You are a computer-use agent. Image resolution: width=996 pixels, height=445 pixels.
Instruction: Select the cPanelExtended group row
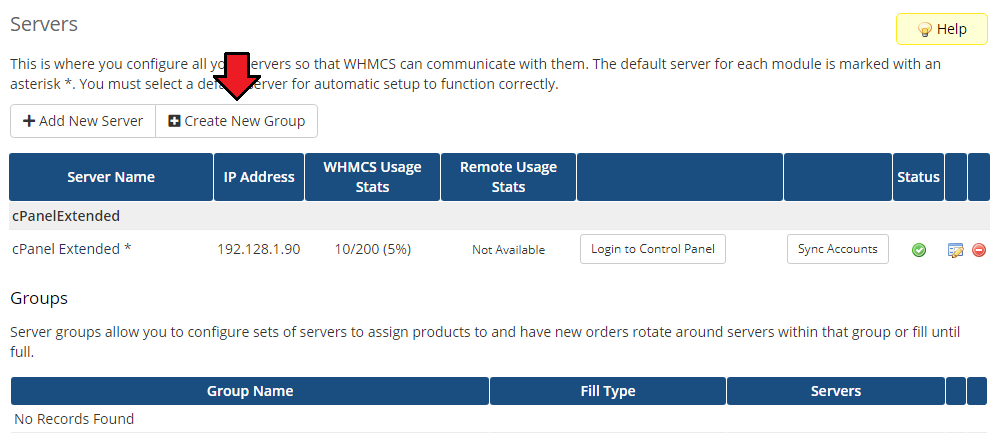[x=499, y=216]
